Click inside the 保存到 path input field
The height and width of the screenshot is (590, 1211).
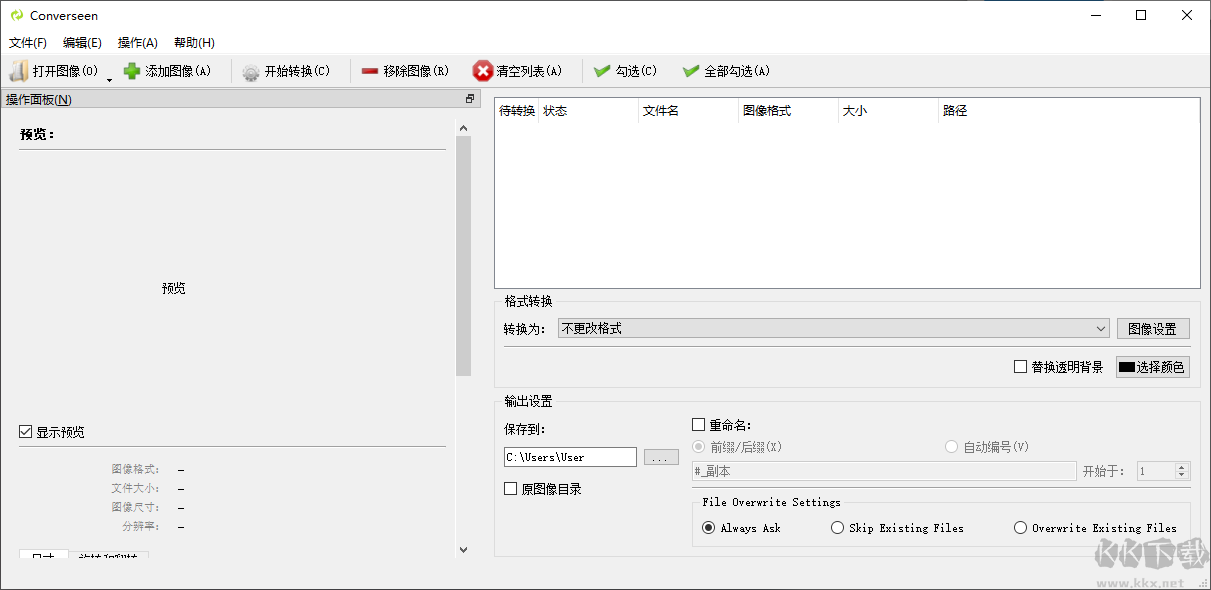pos(570,456)
